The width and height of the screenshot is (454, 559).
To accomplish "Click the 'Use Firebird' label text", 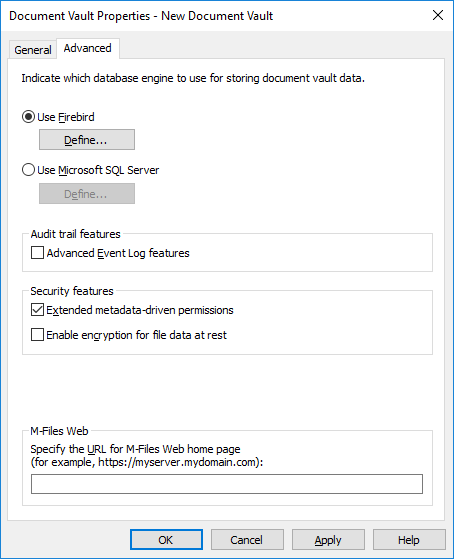I will 66,117.
